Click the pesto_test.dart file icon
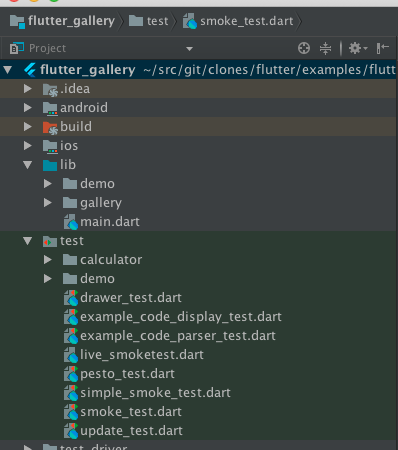This screenshot has height=450, width=398. point(71,374)
